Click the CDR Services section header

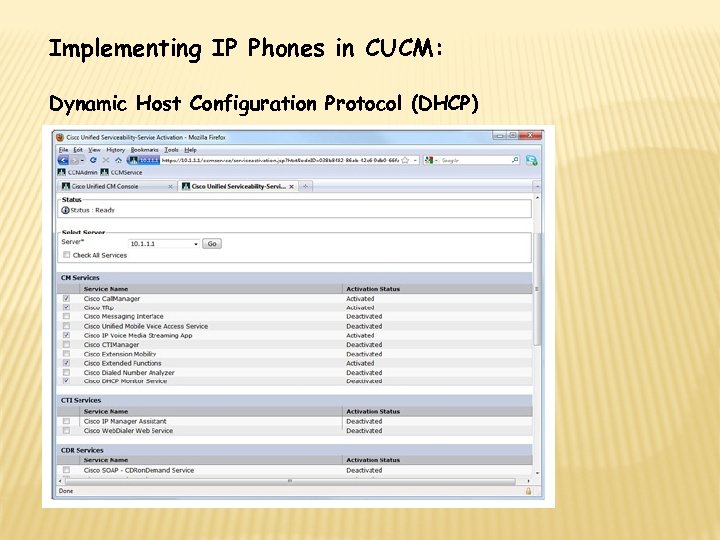pyautogui.click(x=294, y=450)
